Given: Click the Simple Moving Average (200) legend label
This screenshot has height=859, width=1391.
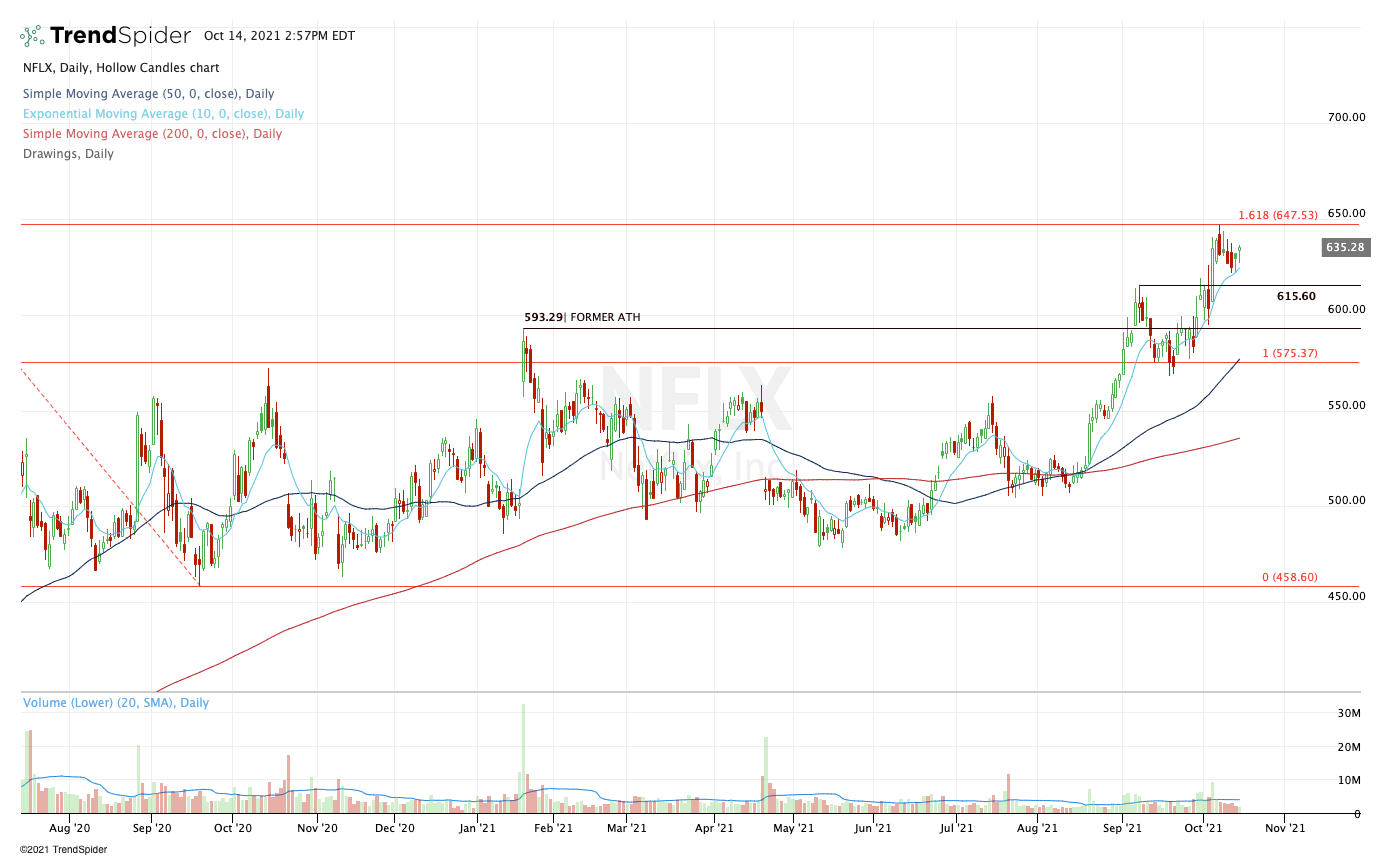Looking at the screenshot, I should pos(152,134).
